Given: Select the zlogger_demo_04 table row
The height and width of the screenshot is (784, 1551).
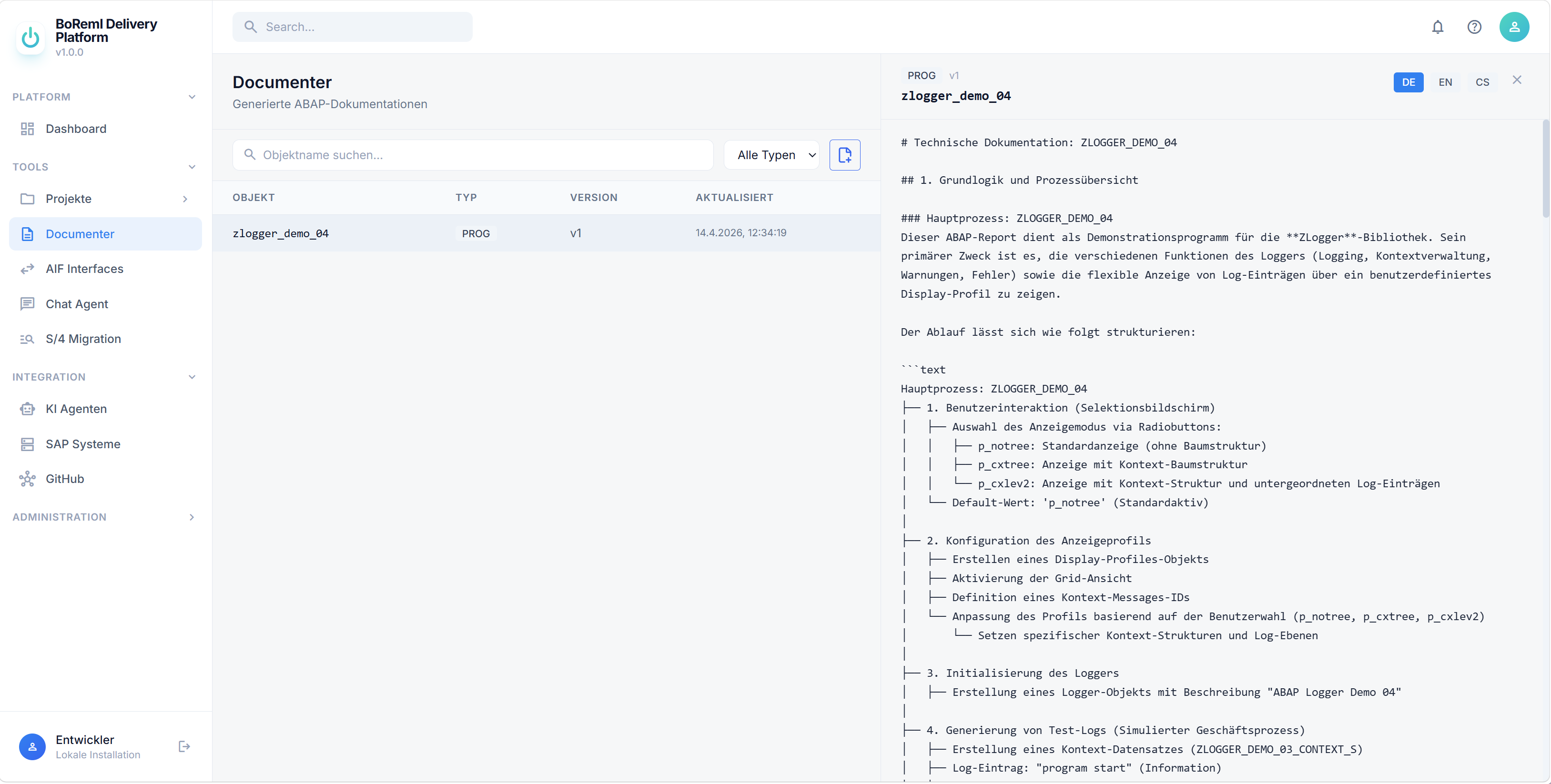Looking at the screenshot, I should click(x=546, y=233).
